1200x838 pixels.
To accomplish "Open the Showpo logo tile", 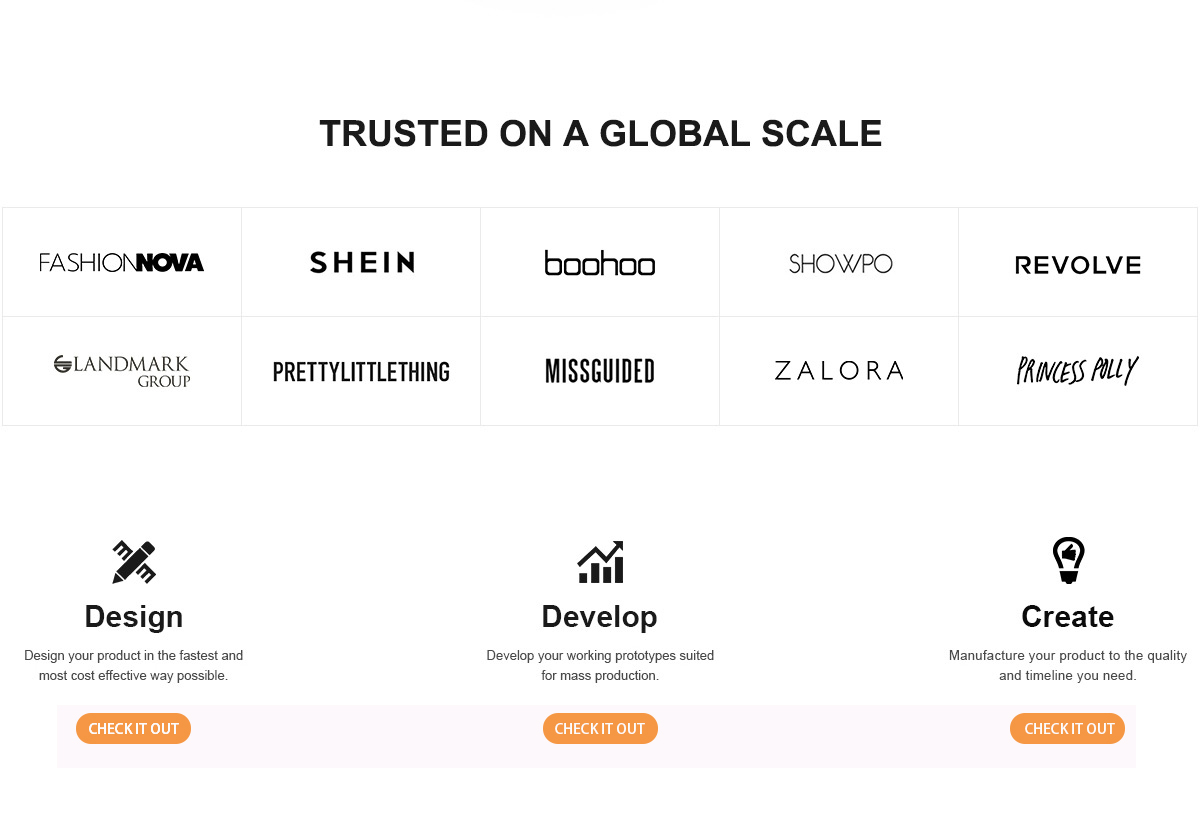I will (840, 264).
